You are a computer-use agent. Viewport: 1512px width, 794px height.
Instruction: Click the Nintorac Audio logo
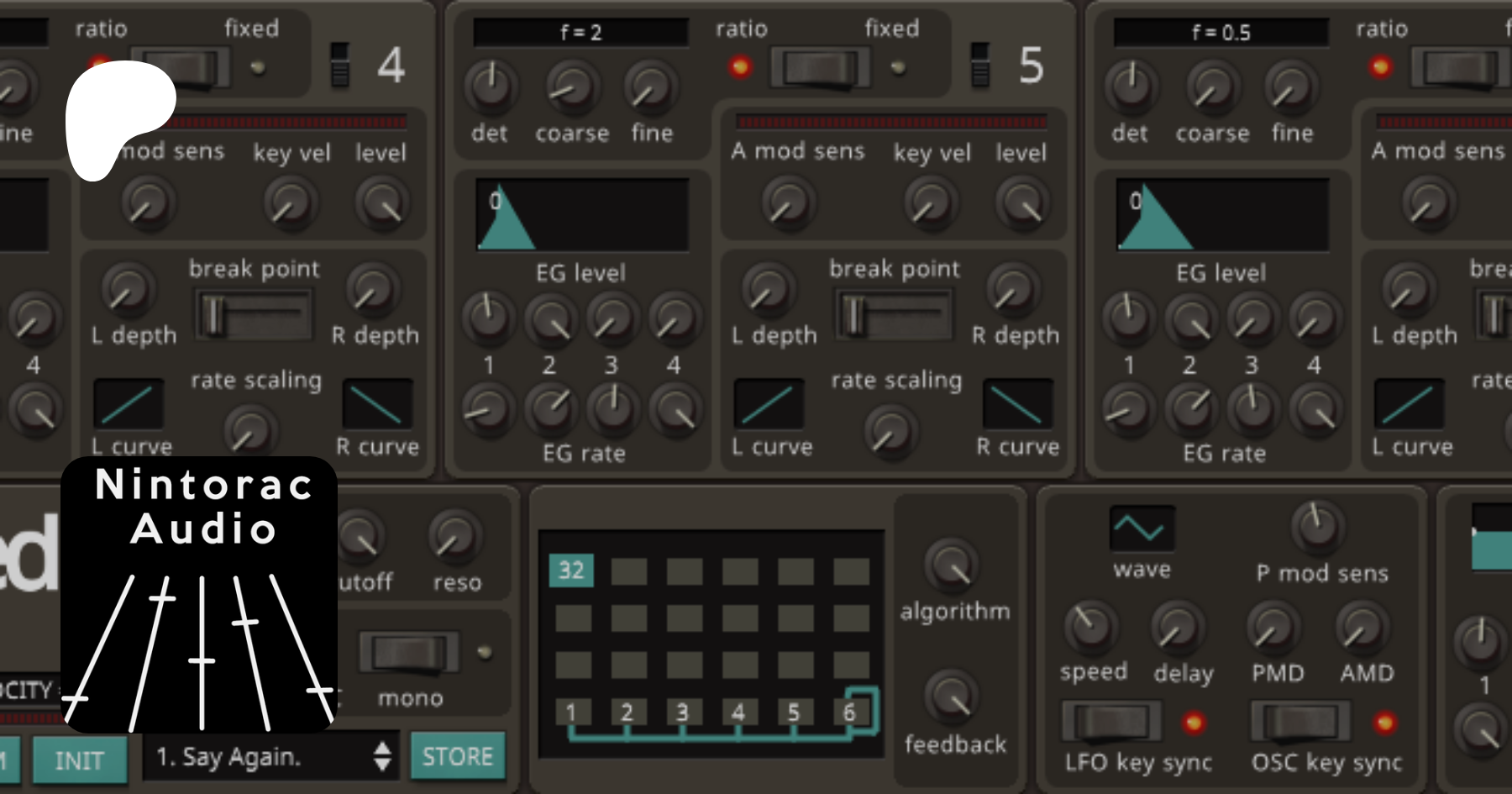tap(200, 594)
